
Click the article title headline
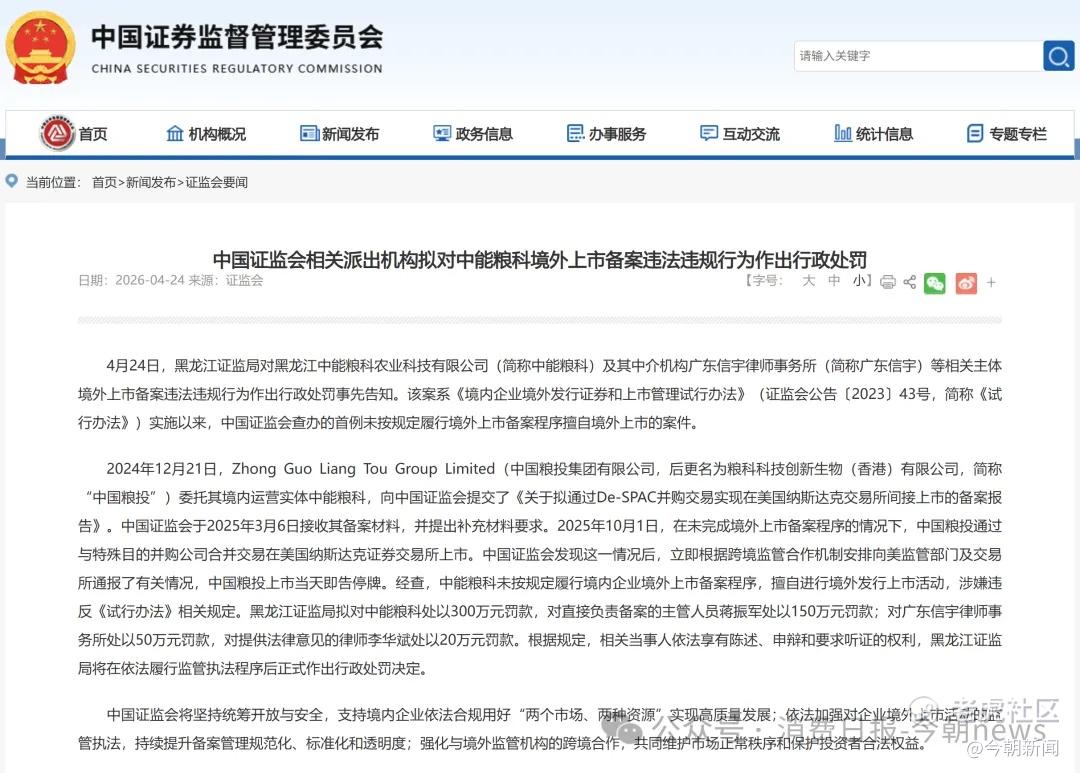539,260
